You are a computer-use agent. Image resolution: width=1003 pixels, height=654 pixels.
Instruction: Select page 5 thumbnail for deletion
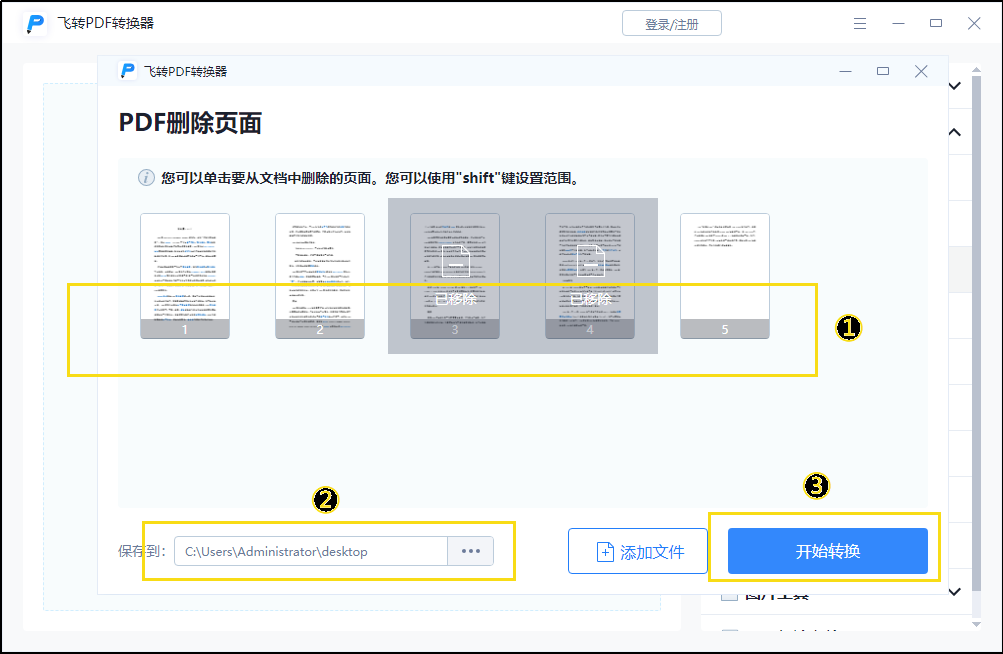pyautogui.click(x=725, y=276)
